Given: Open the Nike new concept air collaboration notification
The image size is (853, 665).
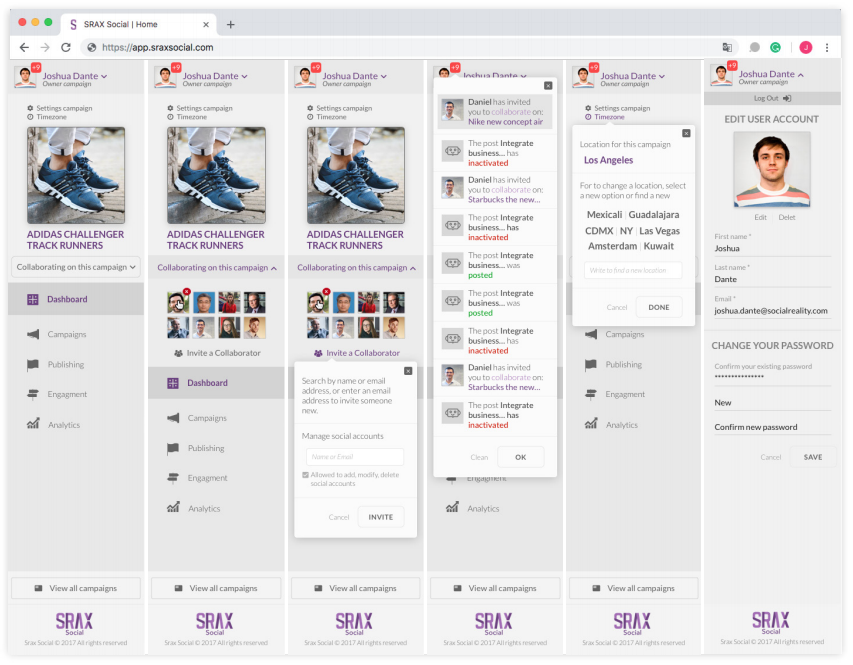Looking at the screenshot, I should 495,112.
